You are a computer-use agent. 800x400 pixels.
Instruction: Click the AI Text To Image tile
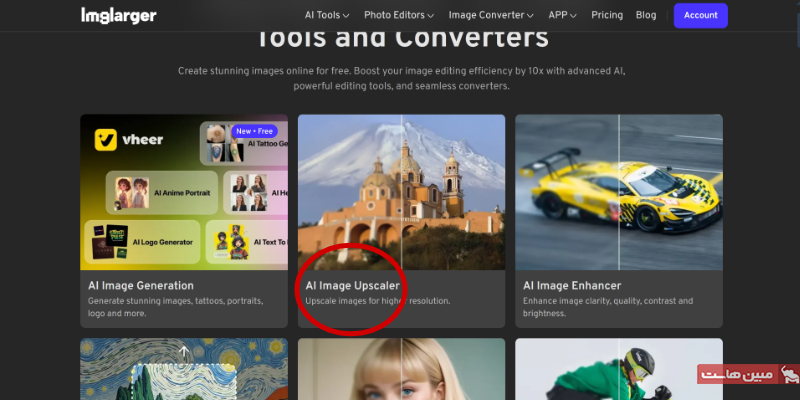[x=247, y=241]
